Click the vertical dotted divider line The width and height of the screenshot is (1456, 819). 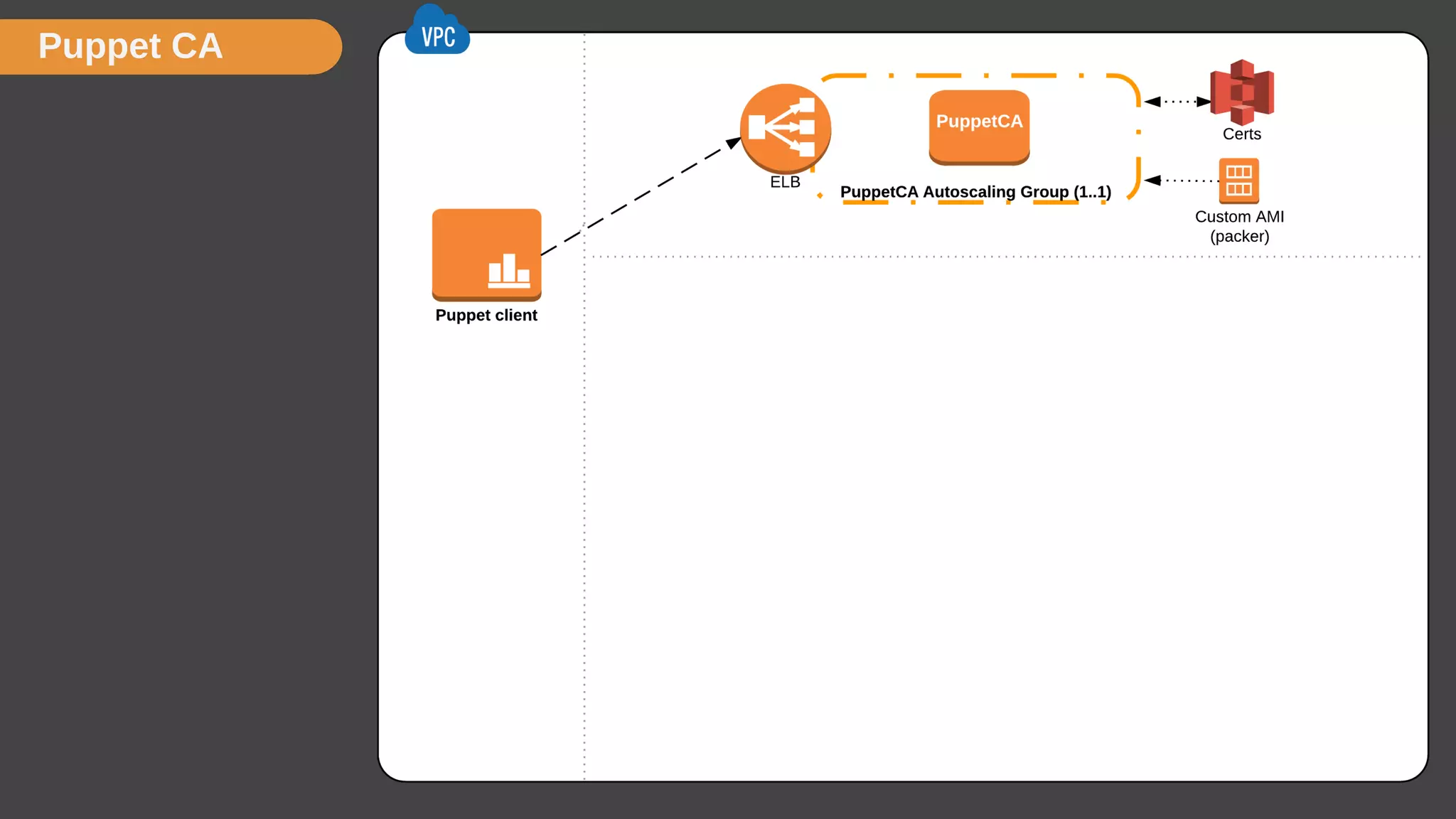point(584,498)
